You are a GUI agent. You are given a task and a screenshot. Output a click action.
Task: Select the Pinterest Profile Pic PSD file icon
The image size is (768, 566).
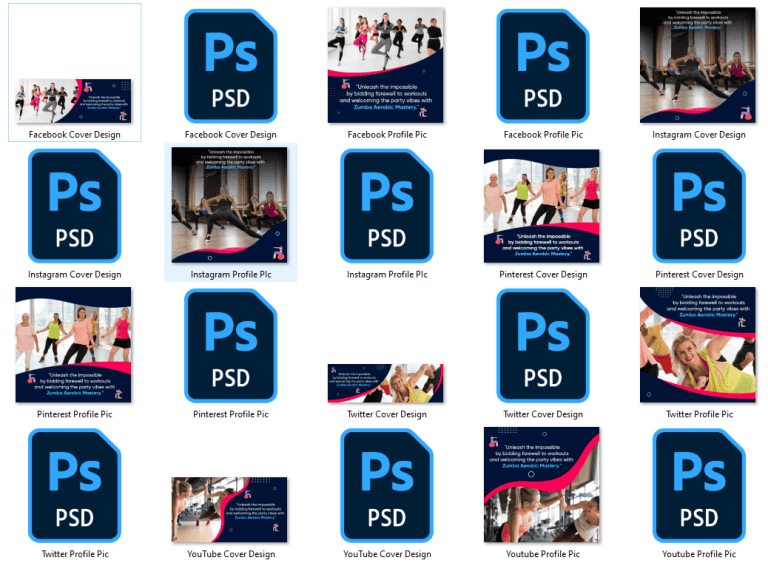[230, 345]
